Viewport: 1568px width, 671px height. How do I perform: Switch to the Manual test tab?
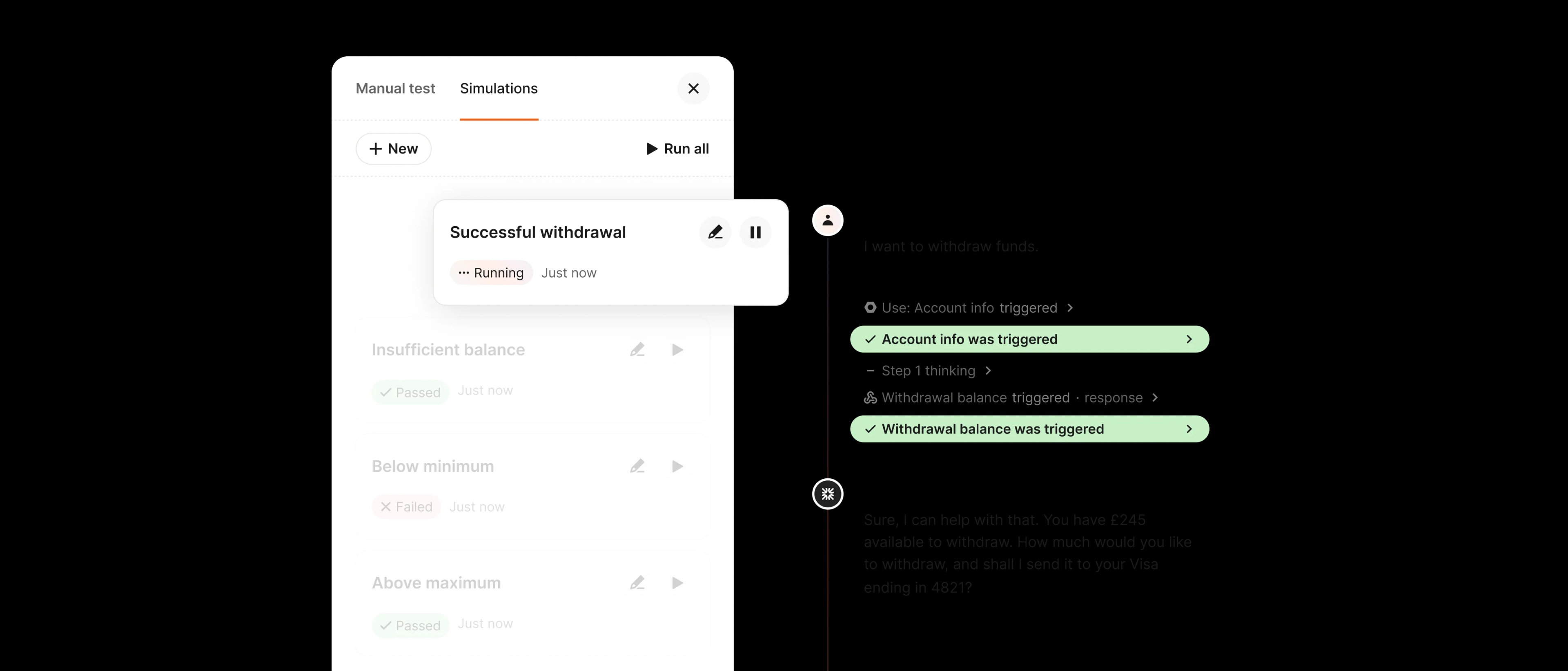click(x=395, y=89)
